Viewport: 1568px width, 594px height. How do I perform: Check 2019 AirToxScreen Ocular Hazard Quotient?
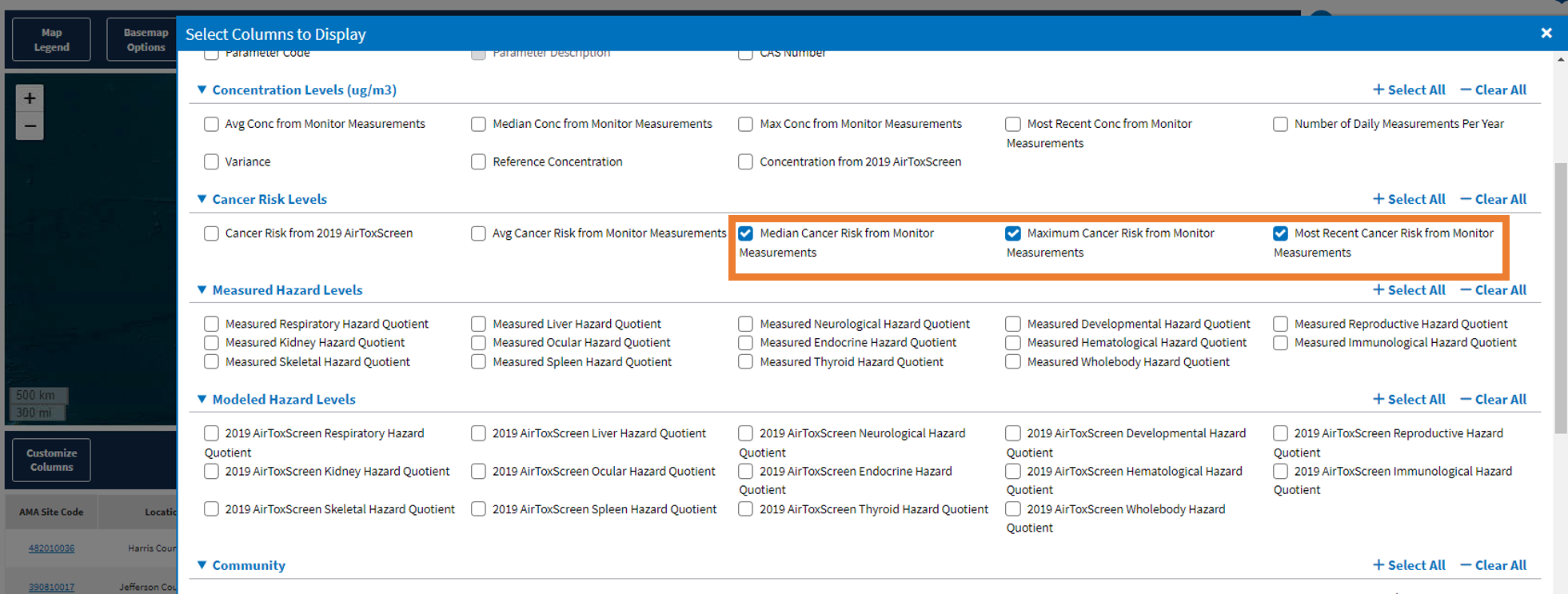pos(478,471)
